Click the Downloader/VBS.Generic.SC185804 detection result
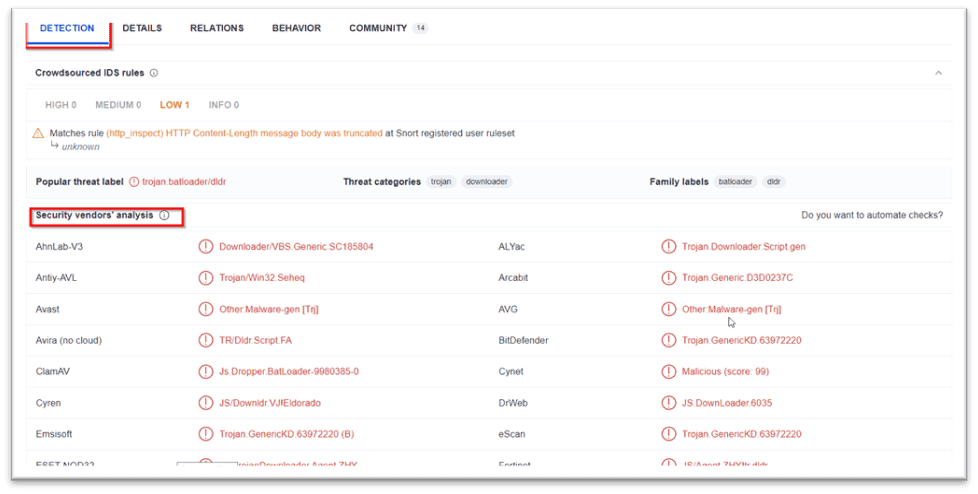Image resolution: width=978 pixels, height=494 pixels. click(x=296, y=246)
